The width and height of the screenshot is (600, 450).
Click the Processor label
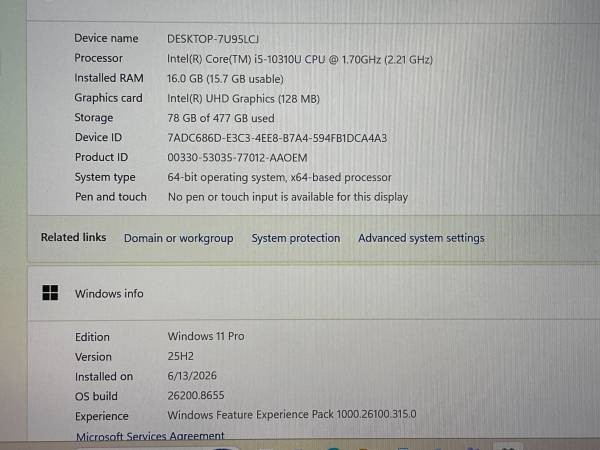click(x=98, y=58)
